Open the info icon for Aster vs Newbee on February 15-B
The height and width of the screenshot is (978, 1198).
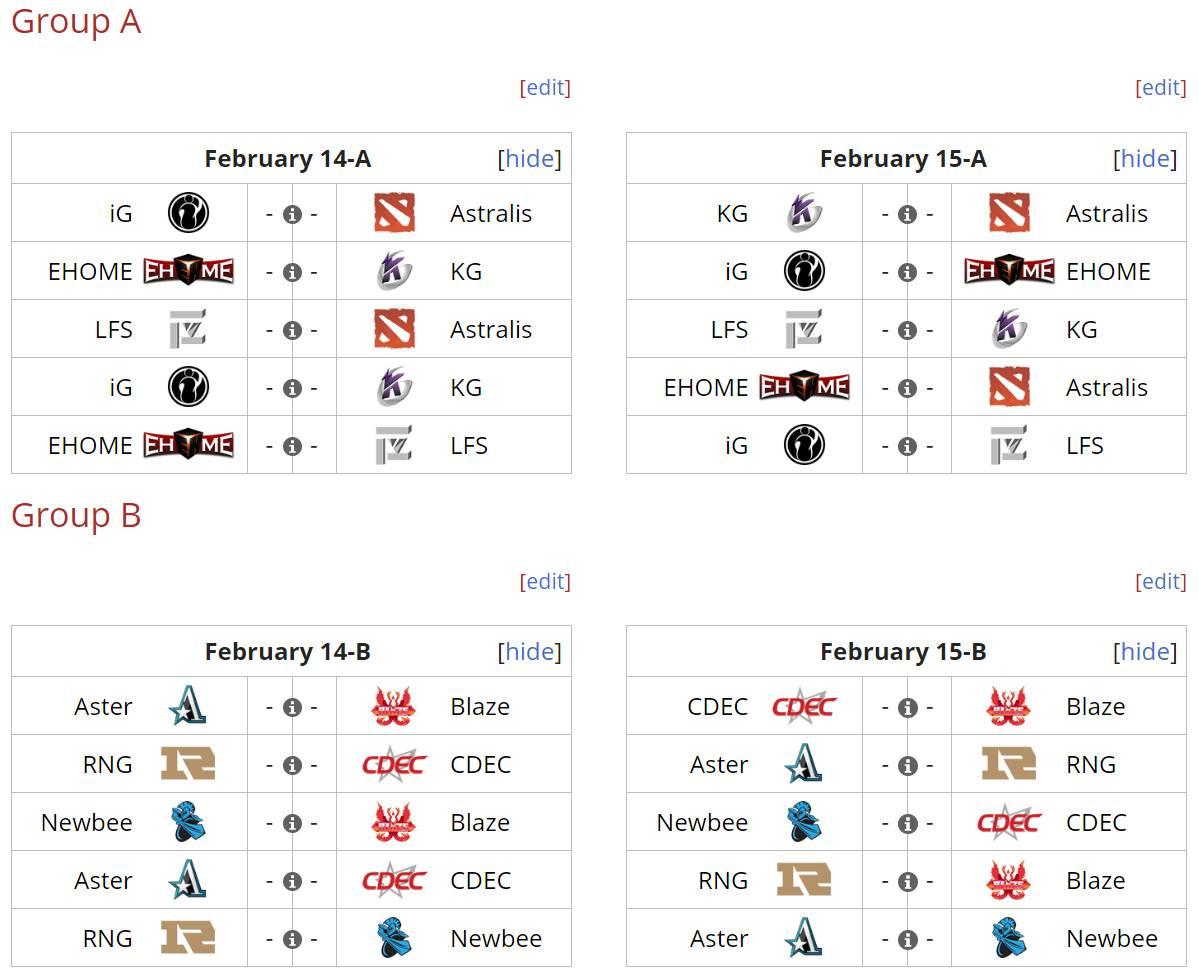[907, 940]
